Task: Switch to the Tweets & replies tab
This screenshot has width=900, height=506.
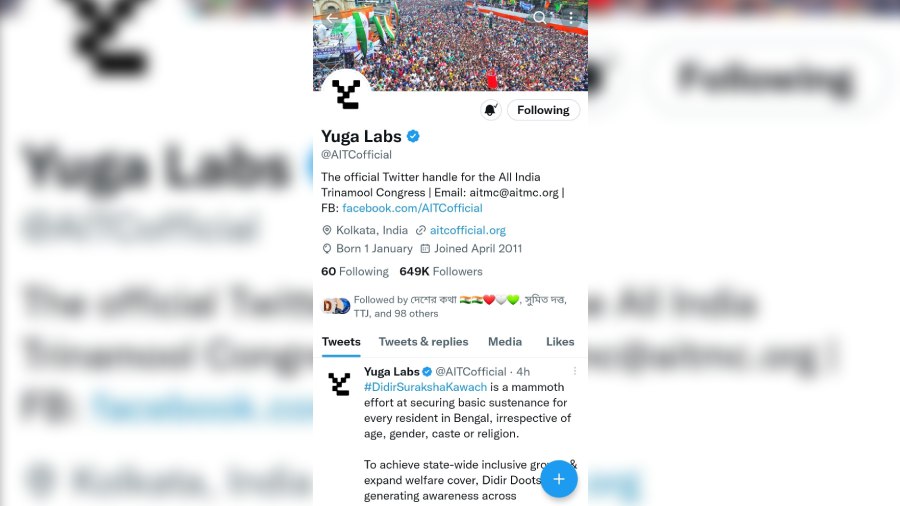Action: tap(423, 342)
